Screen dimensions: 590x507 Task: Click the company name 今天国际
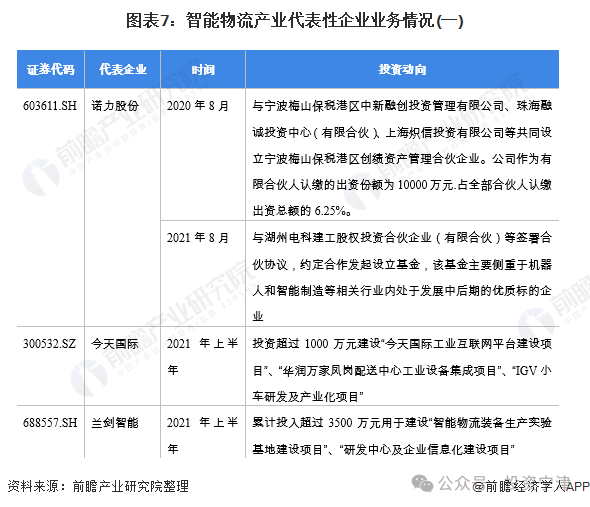coord(115,344)
